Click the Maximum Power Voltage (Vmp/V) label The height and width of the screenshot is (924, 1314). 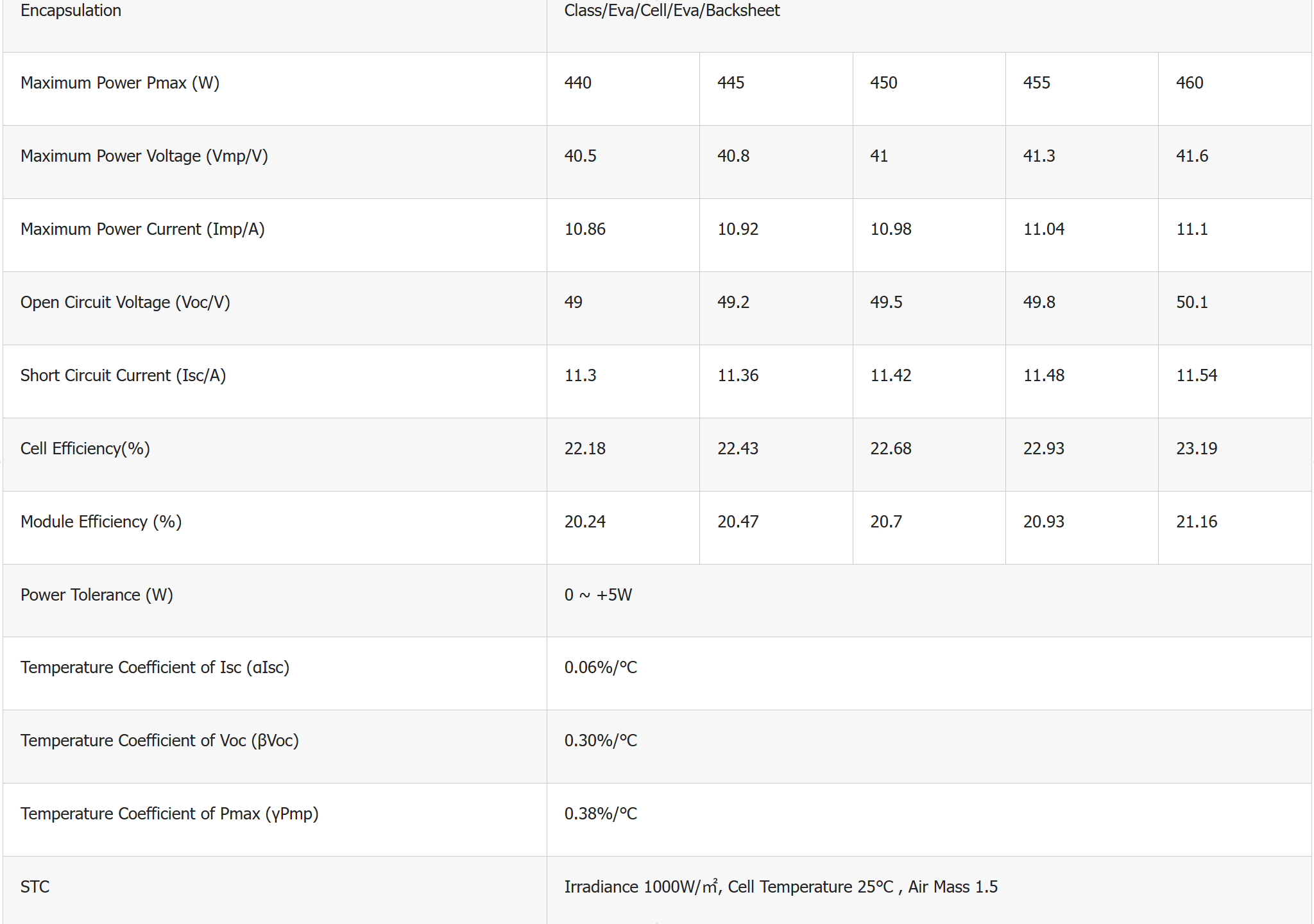pyautogui.click(x=144, y=156)
